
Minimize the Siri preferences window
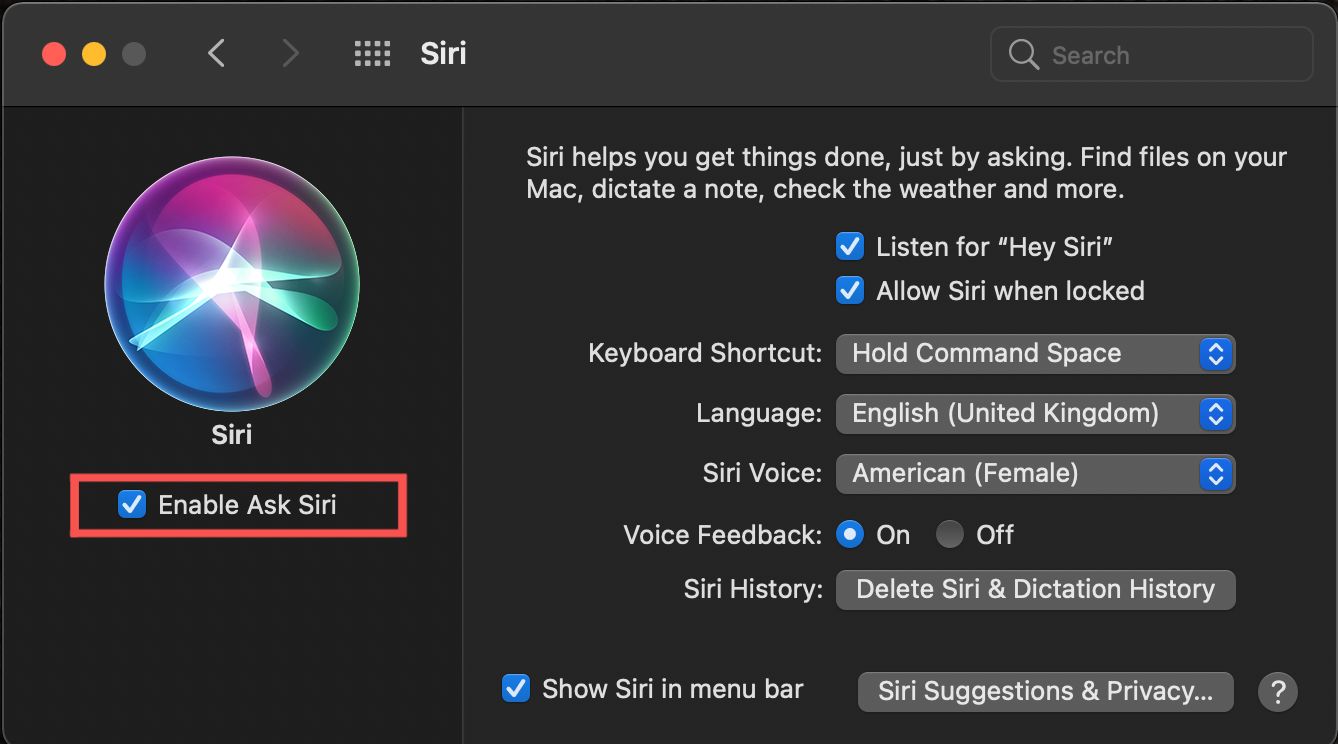[94, 53]
